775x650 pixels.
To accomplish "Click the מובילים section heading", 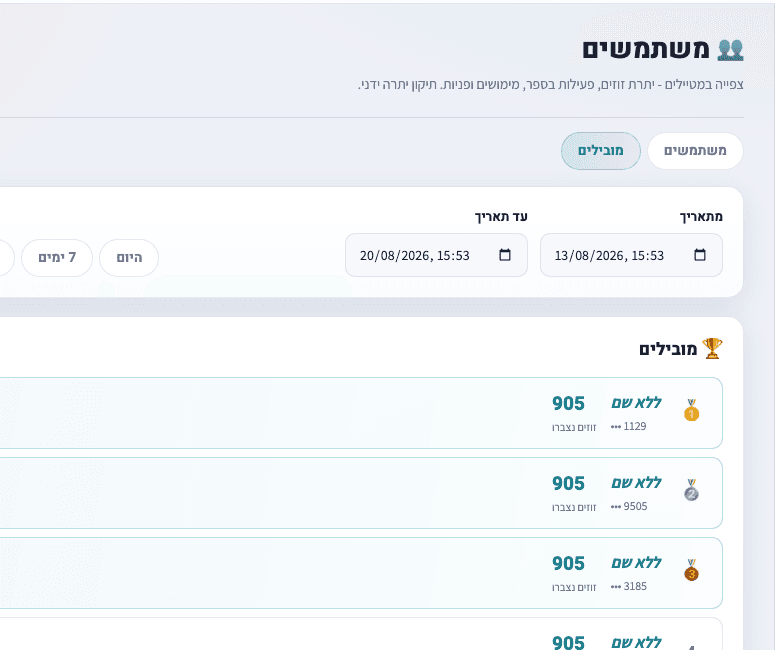I will 668,349.
